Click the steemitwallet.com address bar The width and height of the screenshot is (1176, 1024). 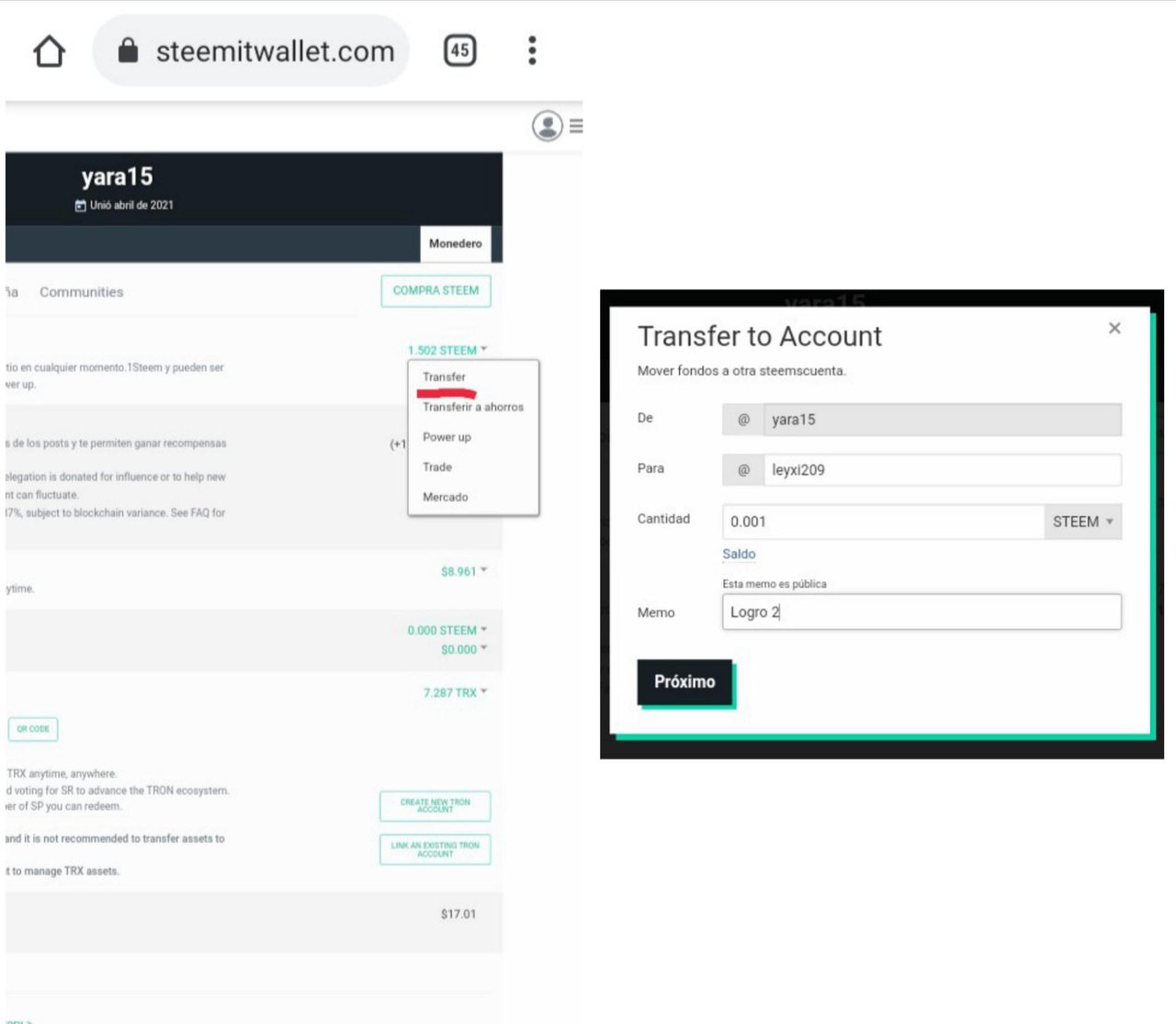[251, 51]
